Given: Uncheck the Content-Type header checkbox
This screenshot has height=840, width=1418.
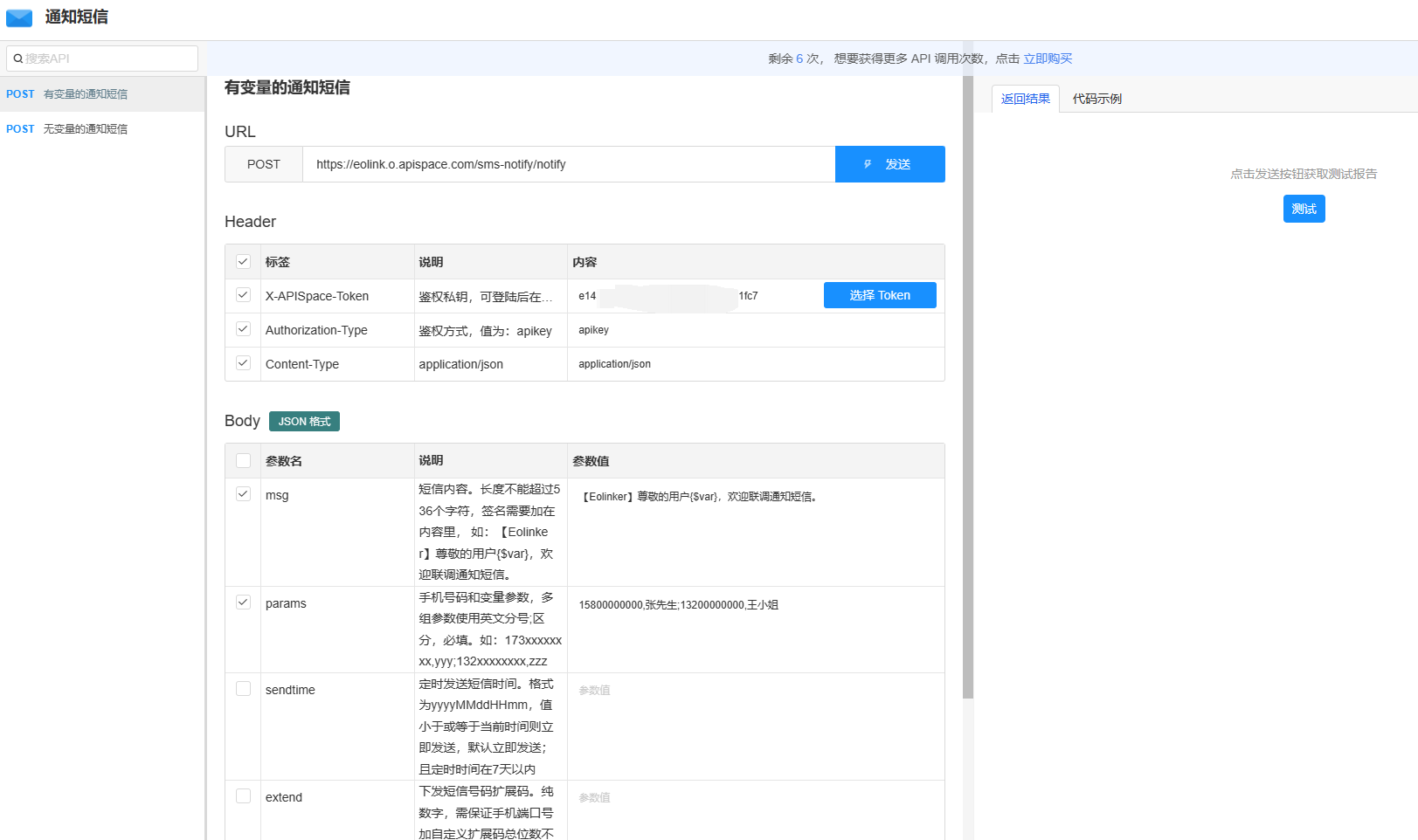Looking at the screenshot, I should pos(243,363).
